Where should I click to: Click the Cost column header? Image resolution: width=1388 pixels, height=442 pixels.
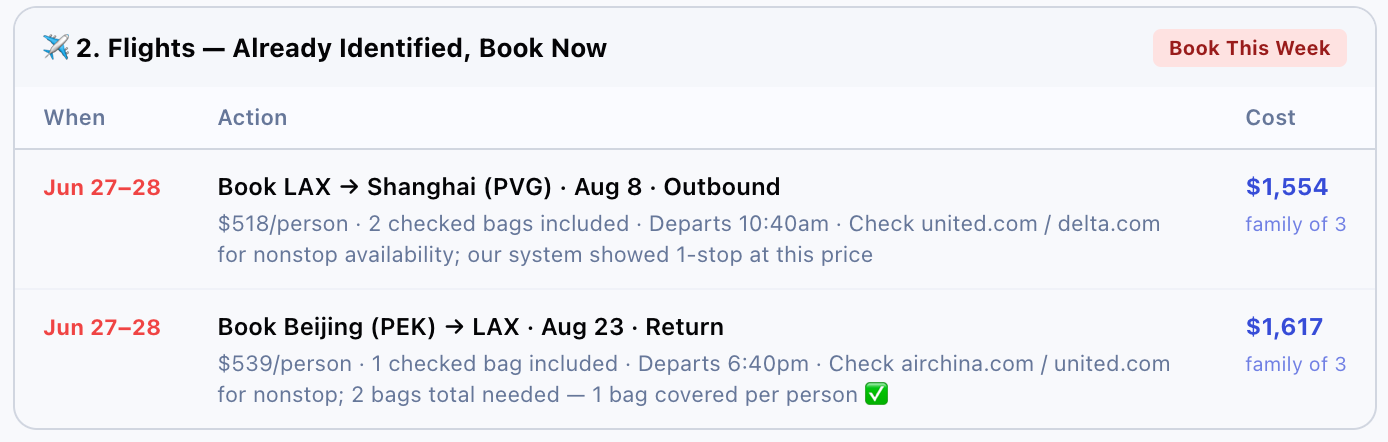(x=1270, y=117)
